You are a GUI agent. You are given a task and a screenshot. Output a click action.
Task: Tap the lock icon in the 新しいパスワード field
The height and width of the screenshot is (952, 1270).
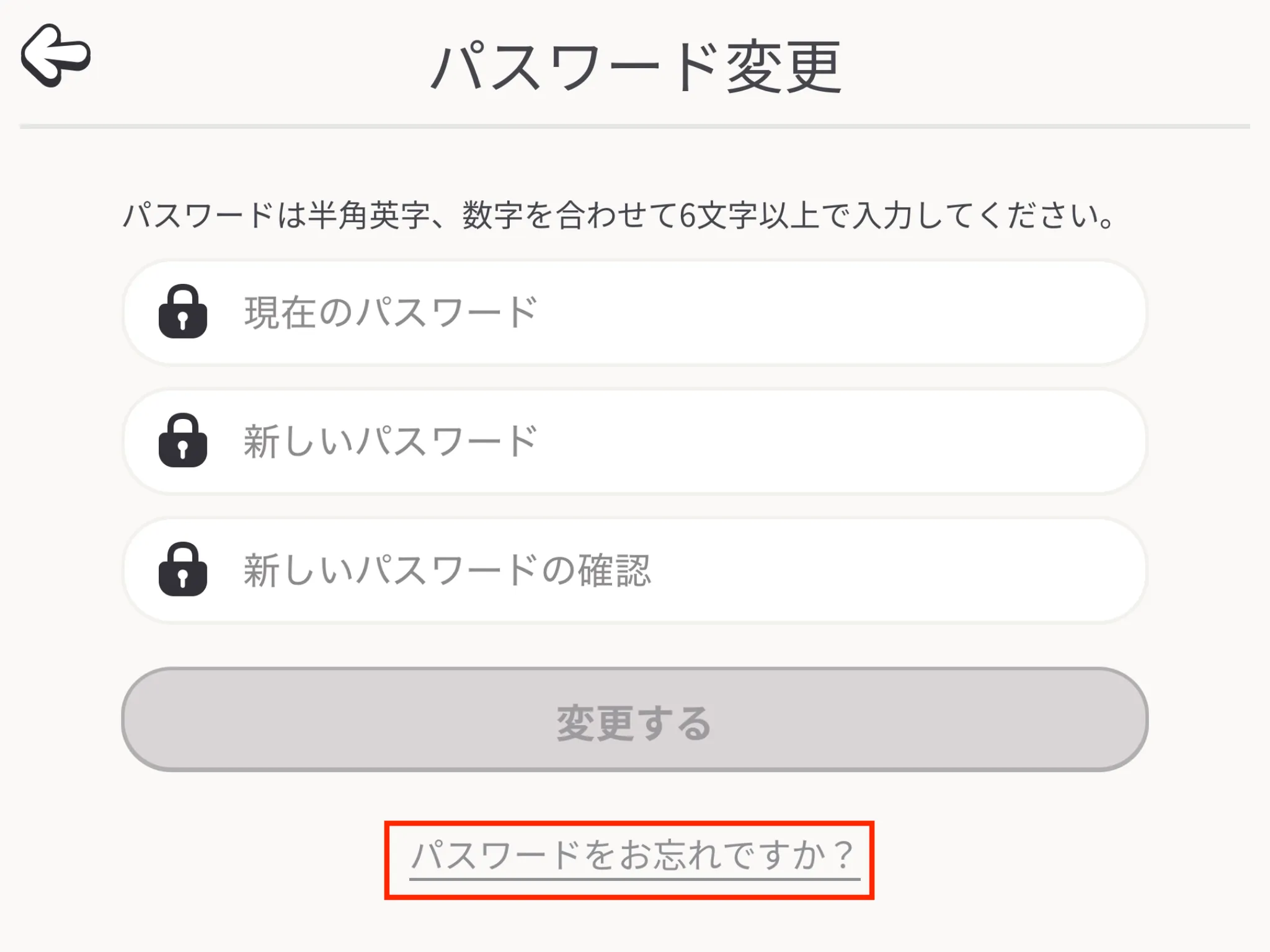(182, 441)
